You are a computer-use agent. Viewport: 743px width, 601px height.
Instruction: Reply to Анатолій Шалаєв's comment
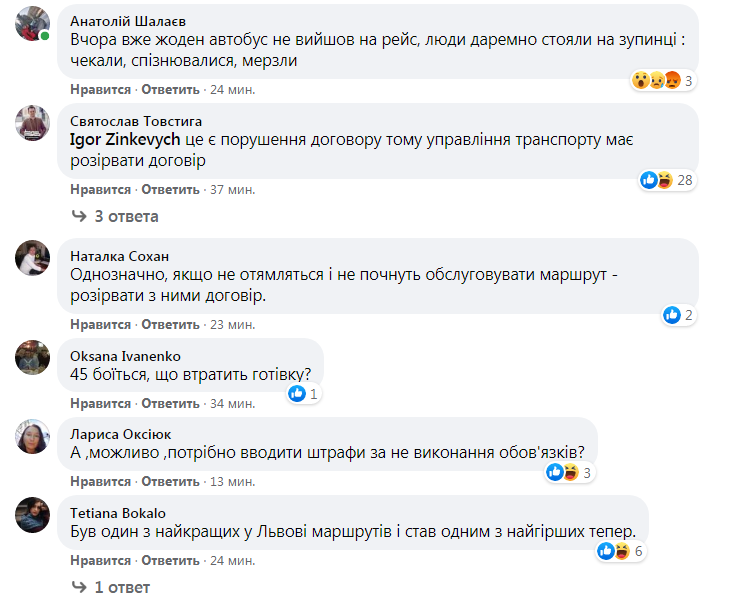coord(171,90)
